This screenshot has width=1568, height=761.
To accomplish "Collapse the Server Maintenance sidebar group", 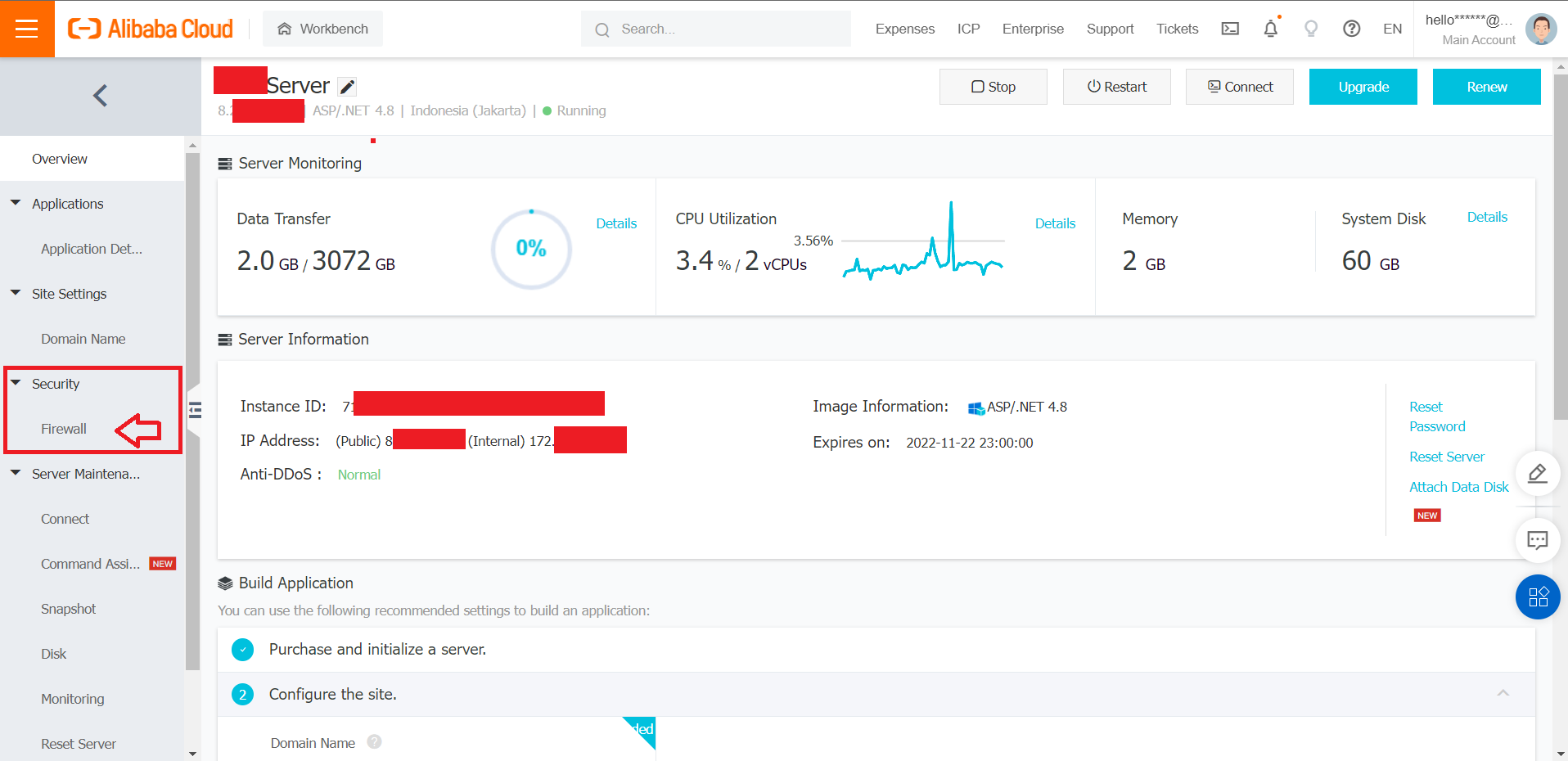I will [16, 473].
